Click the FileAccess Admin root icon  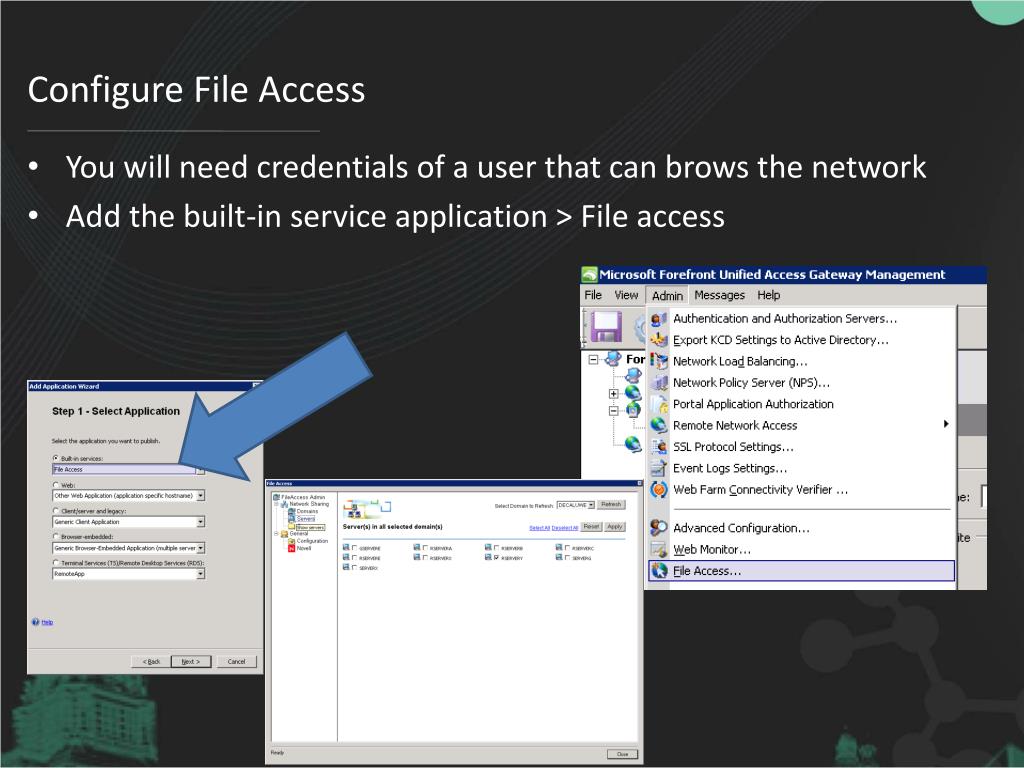(276, 497)
